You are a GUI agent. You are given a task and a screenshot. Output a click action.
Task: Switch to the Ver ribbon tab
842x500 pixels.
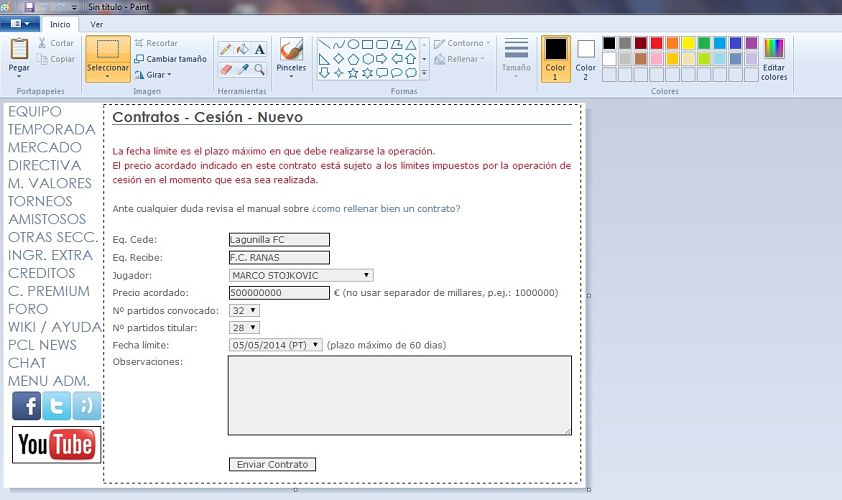click(97, 24)
